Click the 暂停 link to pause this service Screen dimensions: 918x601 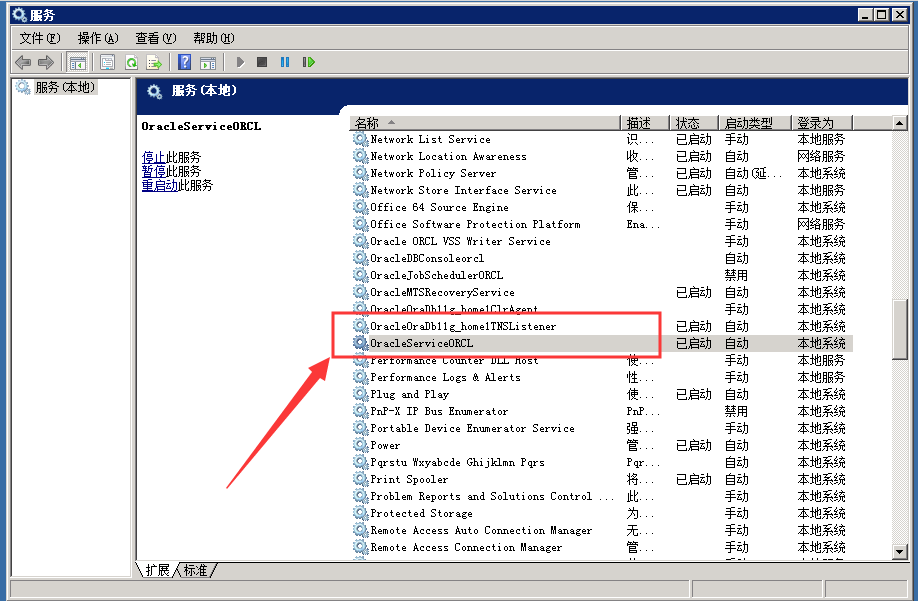(153, 171)
